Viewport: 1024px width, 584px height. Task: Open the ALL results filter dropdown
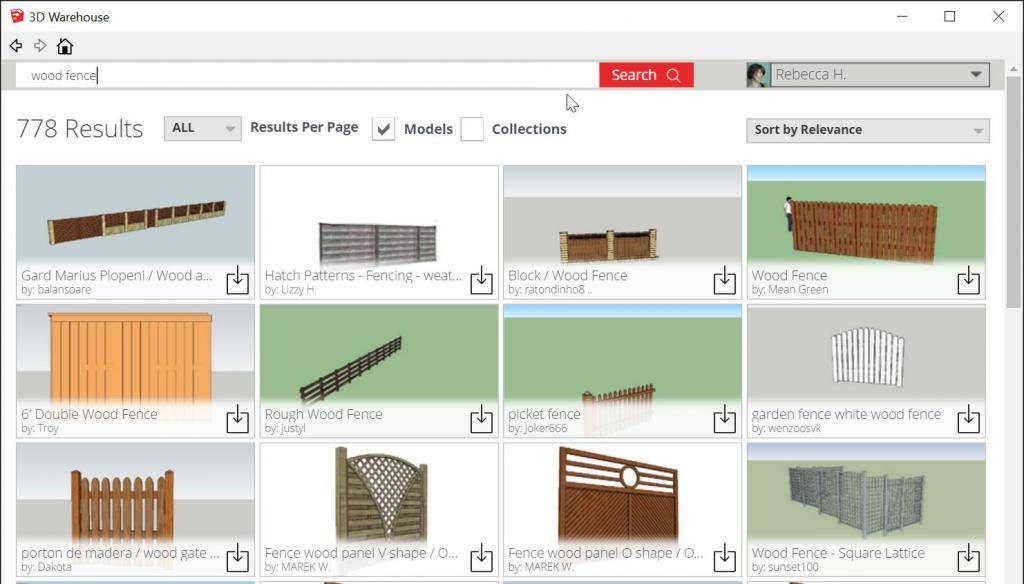(202, 128)
